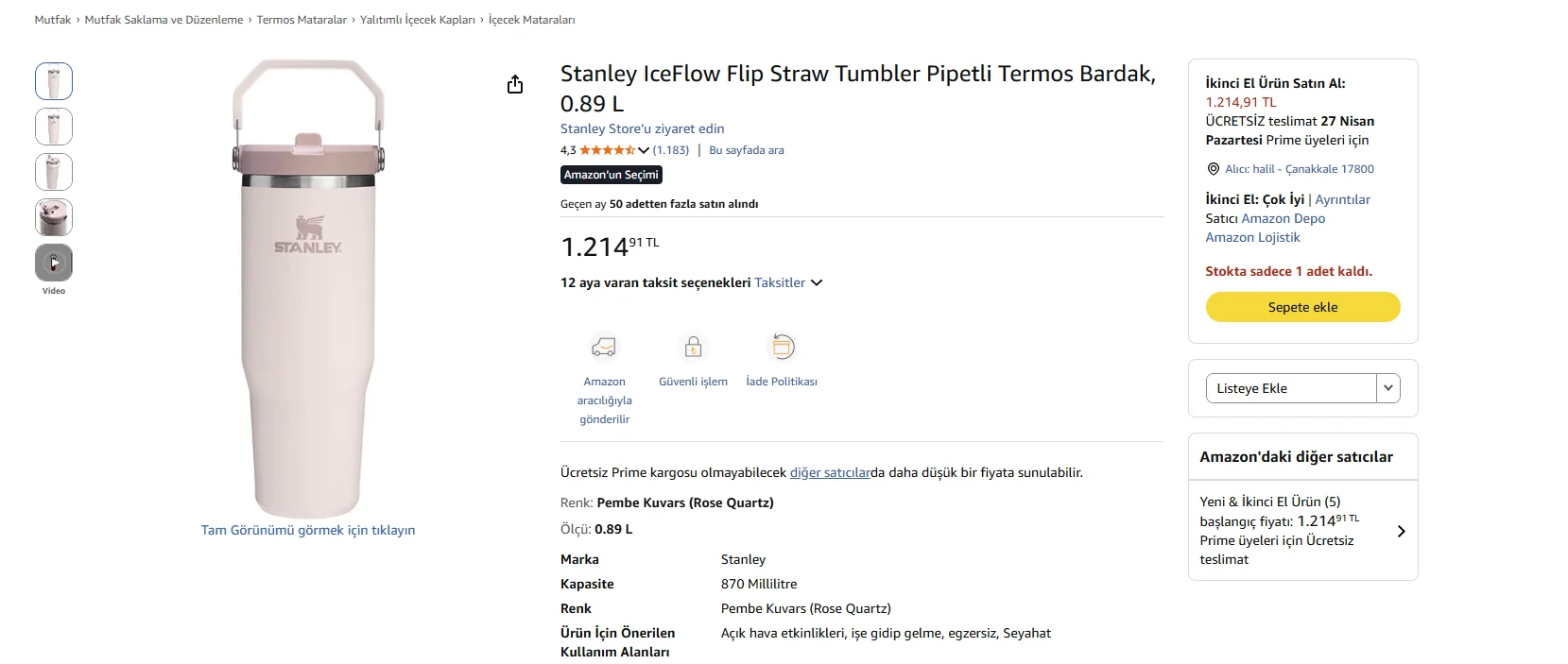1568x664 pixels.
Task: Expand the star rating popover chevron
Action: [644, 150]
